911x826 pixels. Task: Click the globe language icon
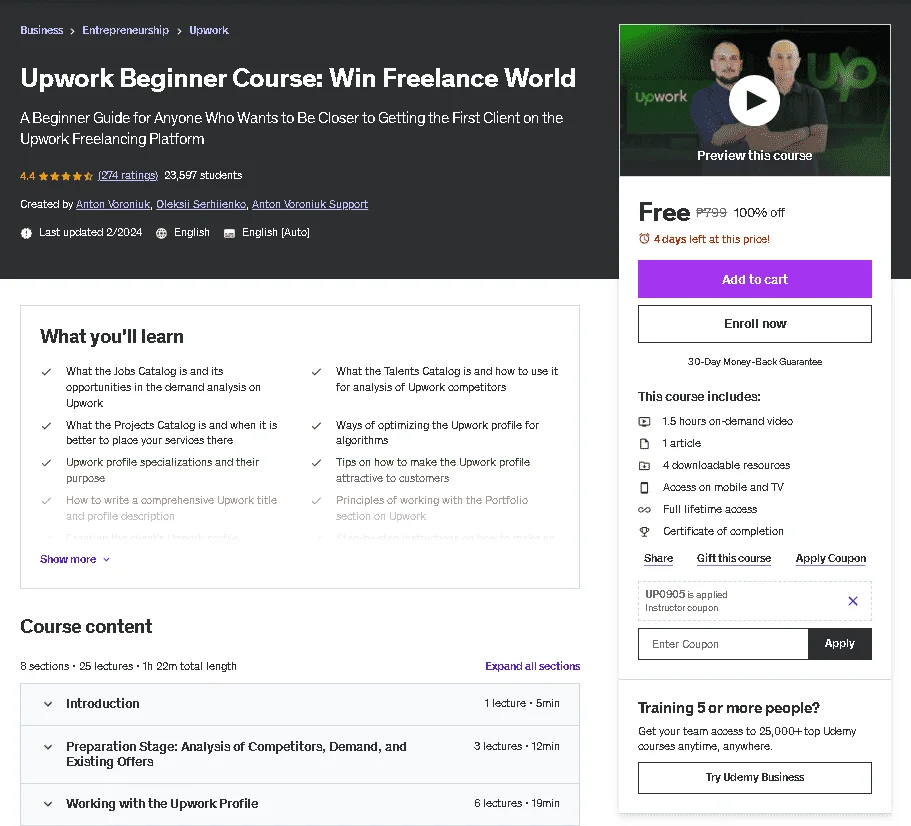pyautogui.click(x=162, y=233)
